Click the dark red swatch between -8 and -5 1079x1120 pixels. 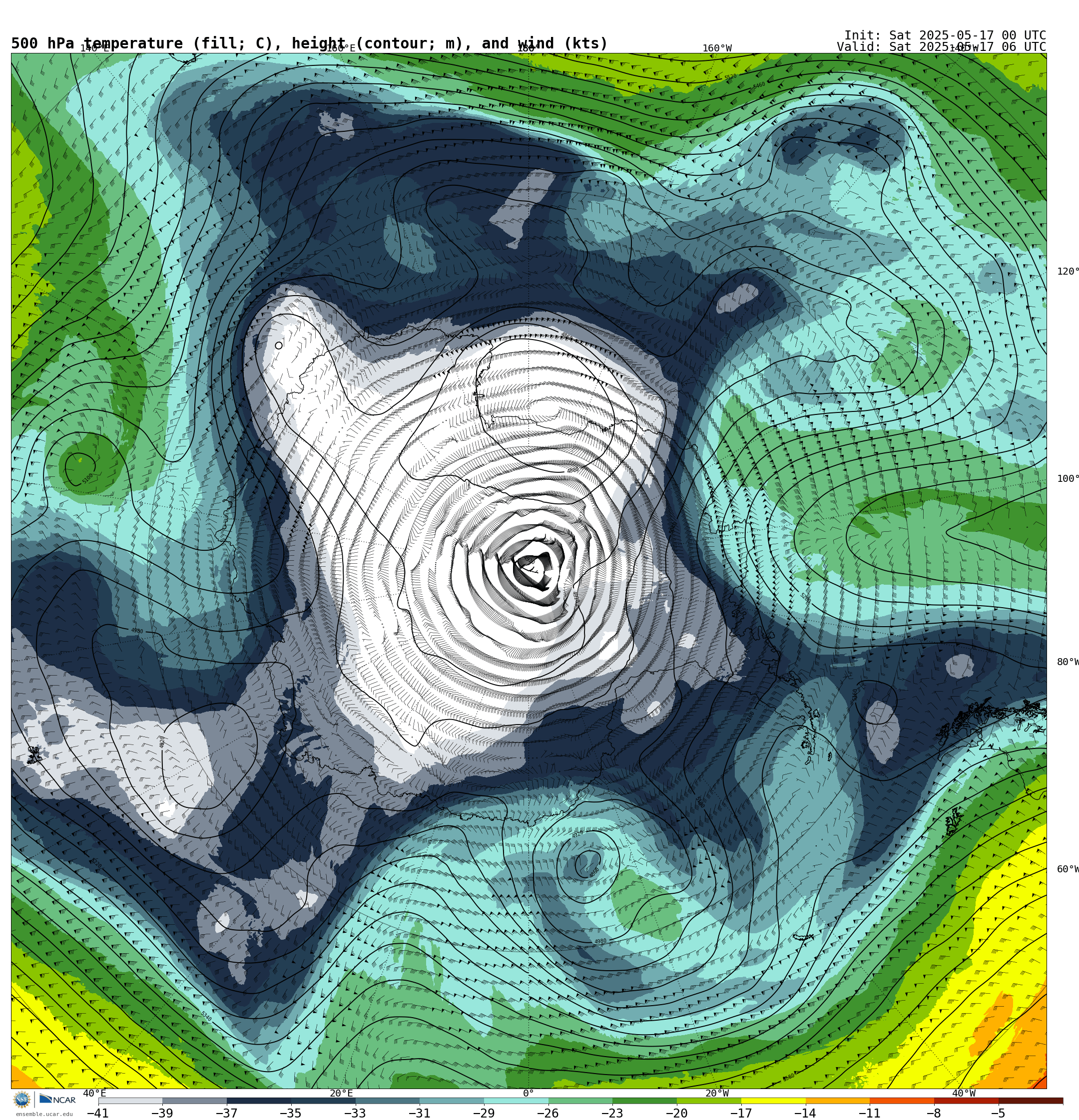966,1101
